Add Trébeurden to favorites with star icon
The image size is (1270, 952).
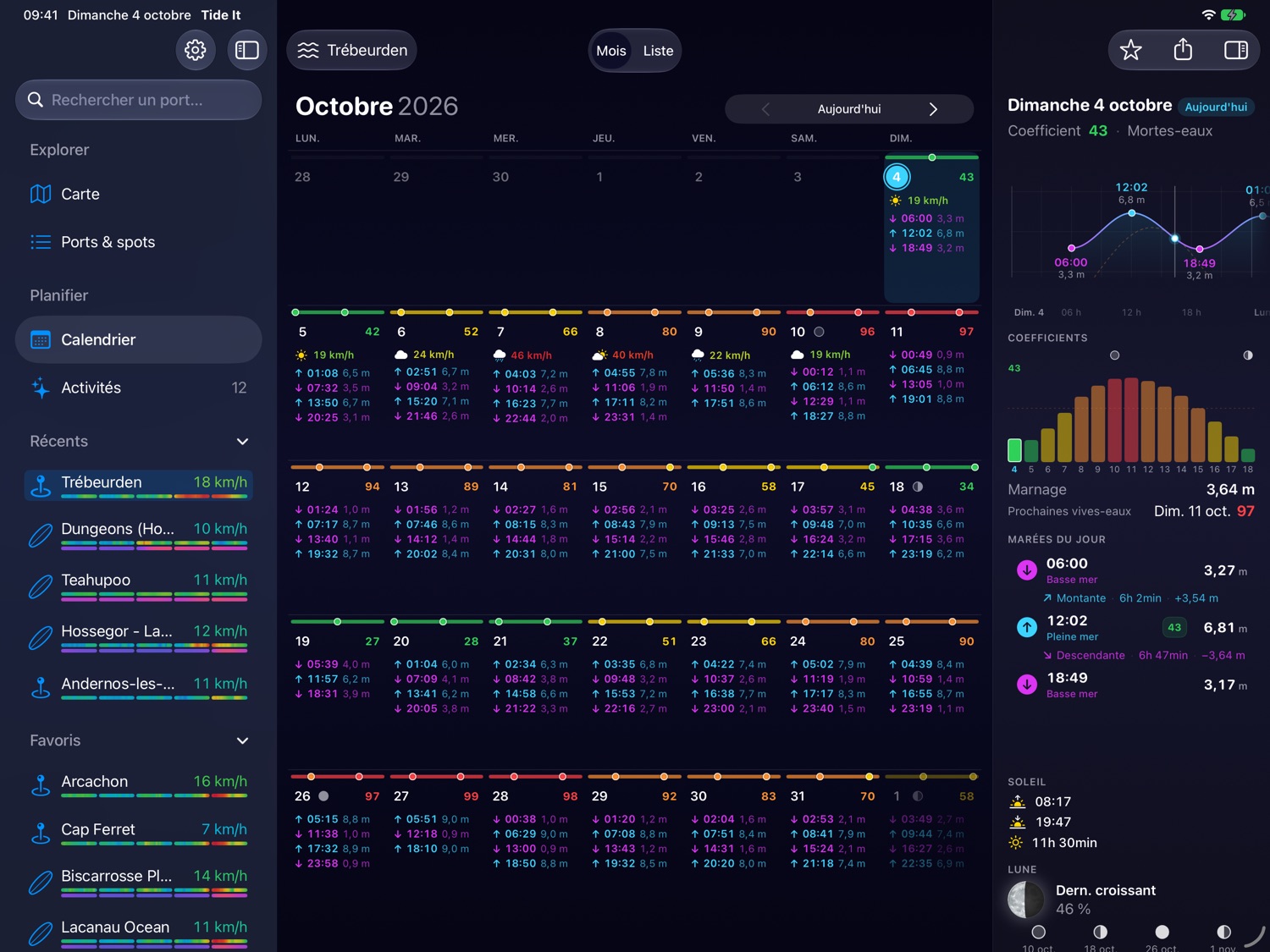(x=1131, y=50)
